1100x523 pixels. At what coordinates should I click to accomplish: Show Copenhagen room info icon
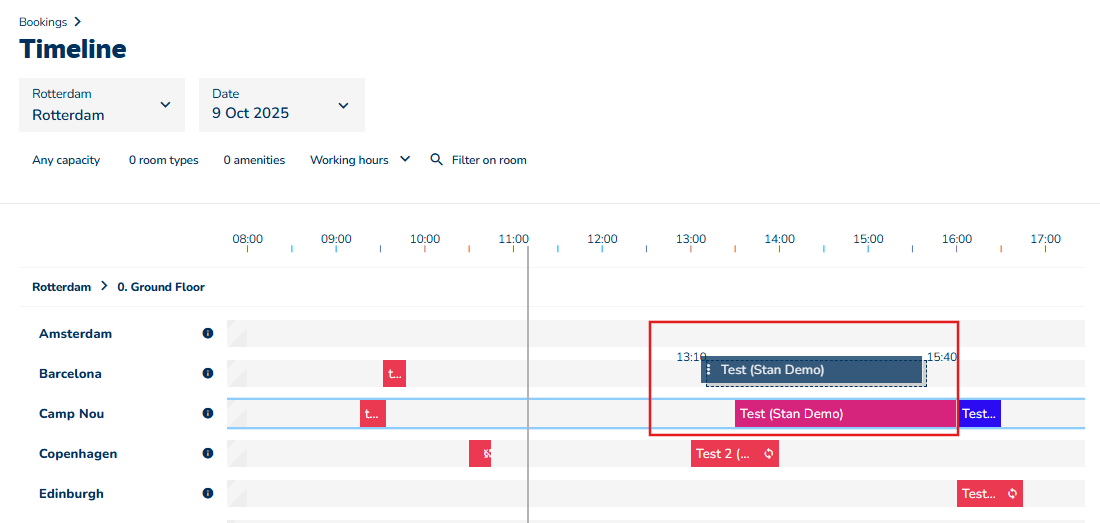point(208,453)
